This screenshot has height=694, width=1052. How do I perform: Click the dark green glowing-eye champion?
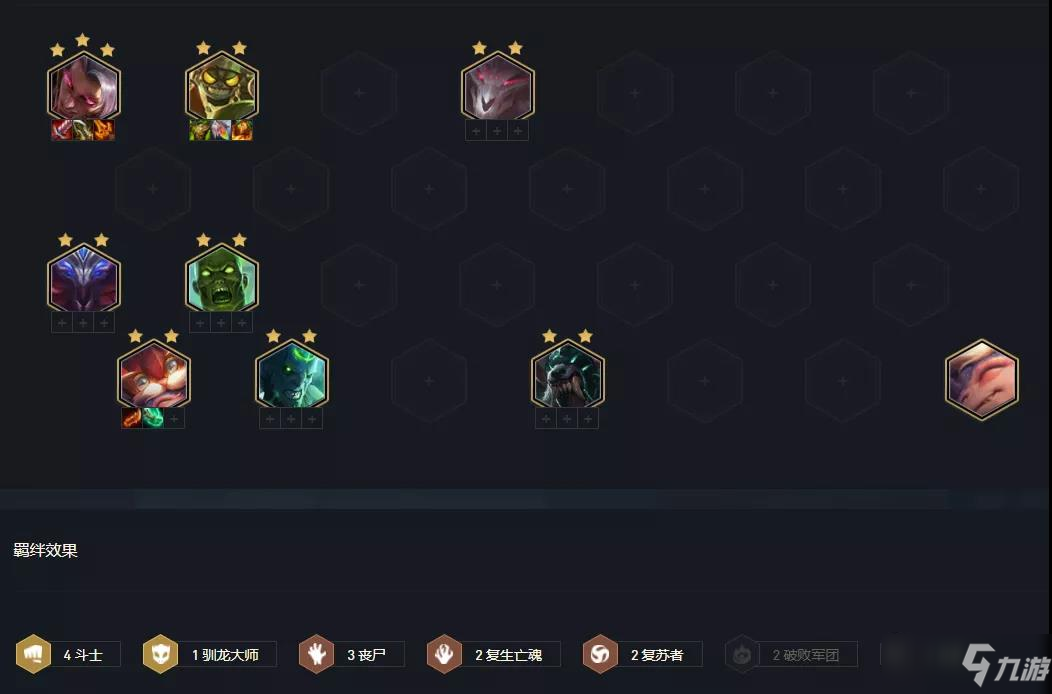(x=292, y=374)
